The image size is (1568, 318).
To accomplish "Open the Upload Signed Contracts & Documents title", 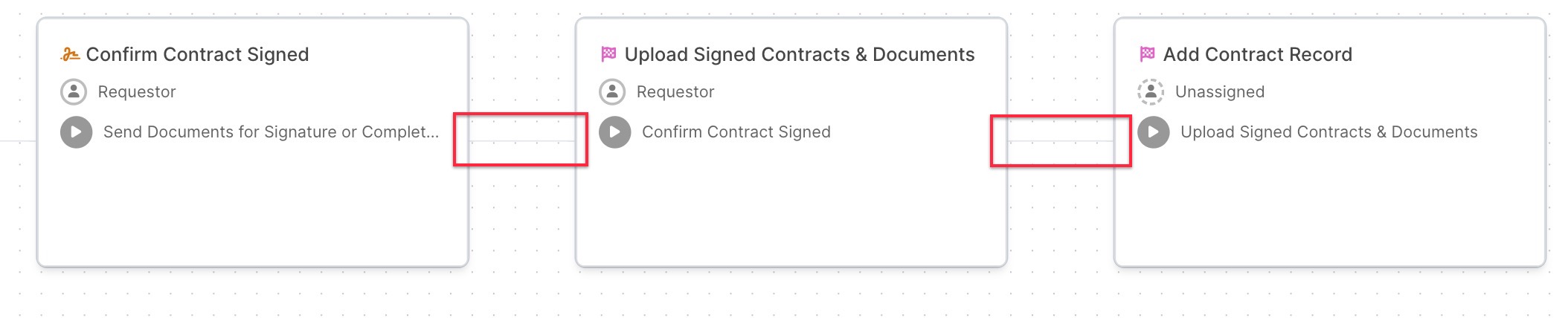I will 800,54.
